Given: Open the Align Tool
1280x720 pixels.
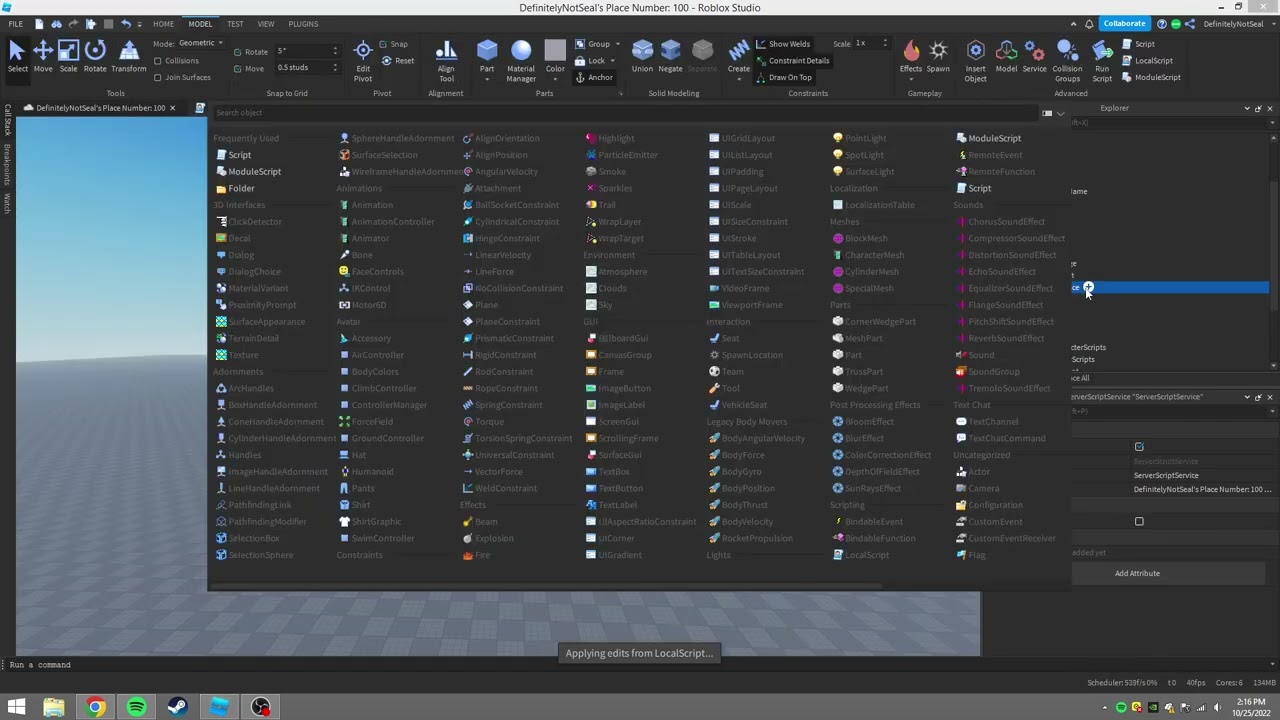Looking at the screenshot, I should (446, 60).
